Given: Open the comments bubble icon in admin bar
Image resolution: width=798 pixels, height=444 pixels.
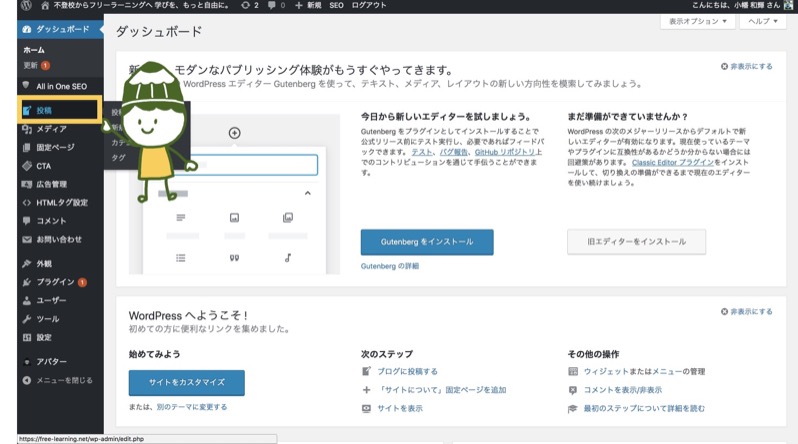Looking at the screenshot, I should pos(276,5).
